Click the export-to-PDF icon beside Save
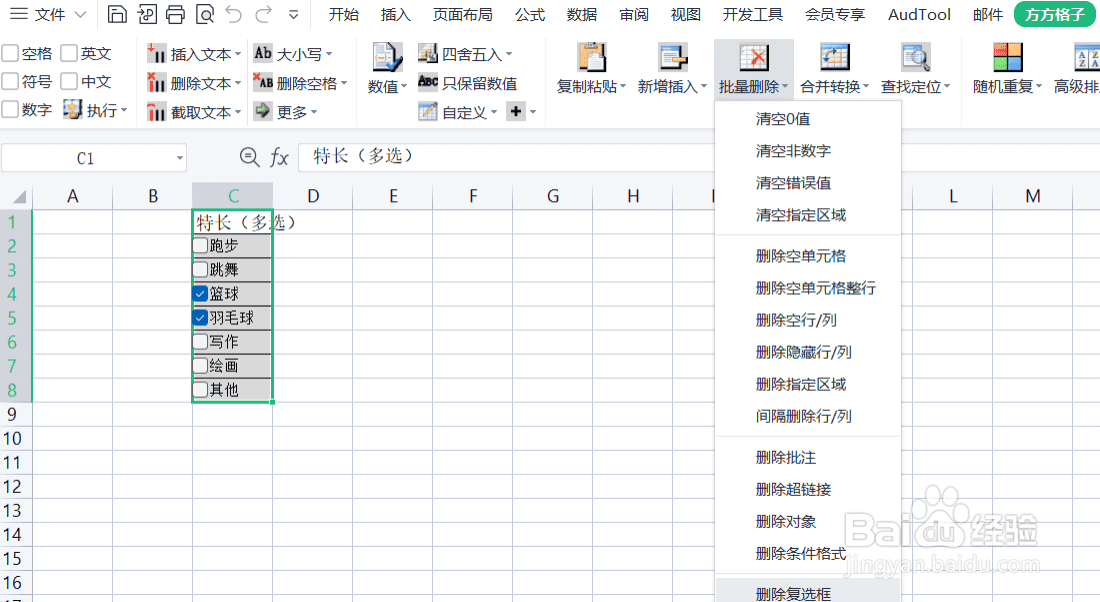 [x=147, y=14]
